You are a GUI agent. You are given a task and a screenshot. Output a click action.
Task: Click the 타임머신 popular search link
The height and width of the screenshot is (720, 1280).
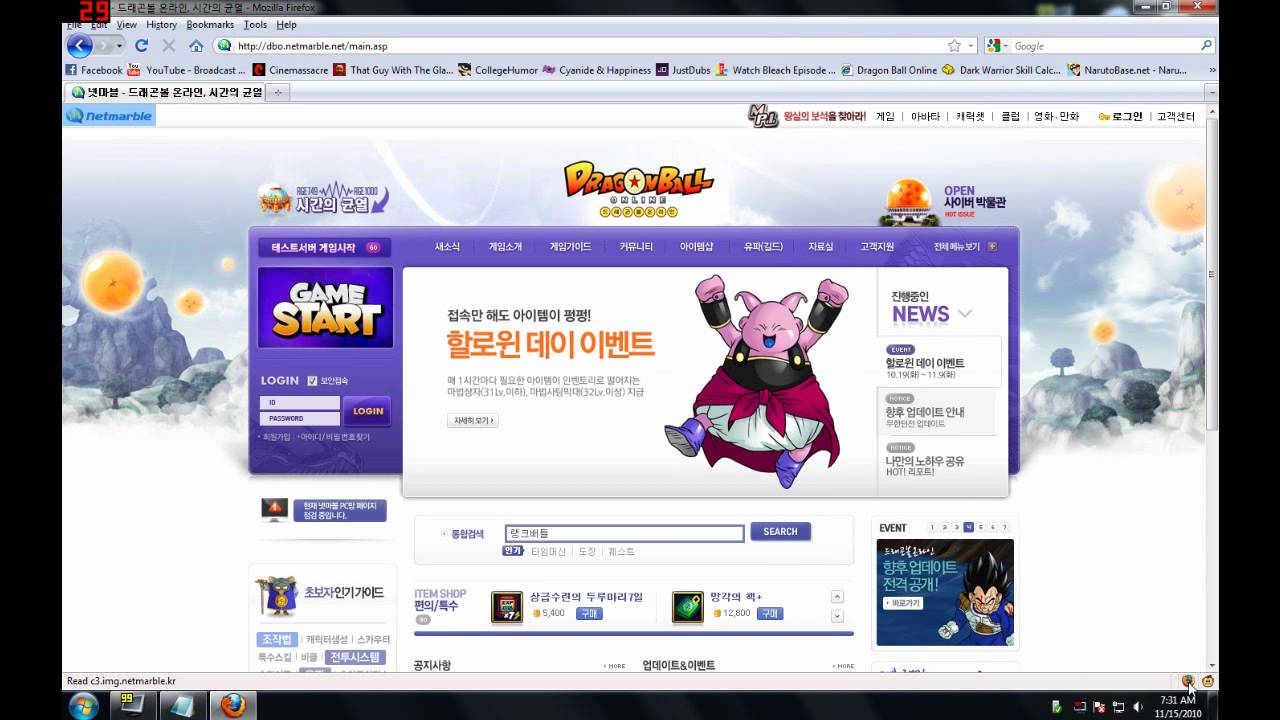coord(548,552)
